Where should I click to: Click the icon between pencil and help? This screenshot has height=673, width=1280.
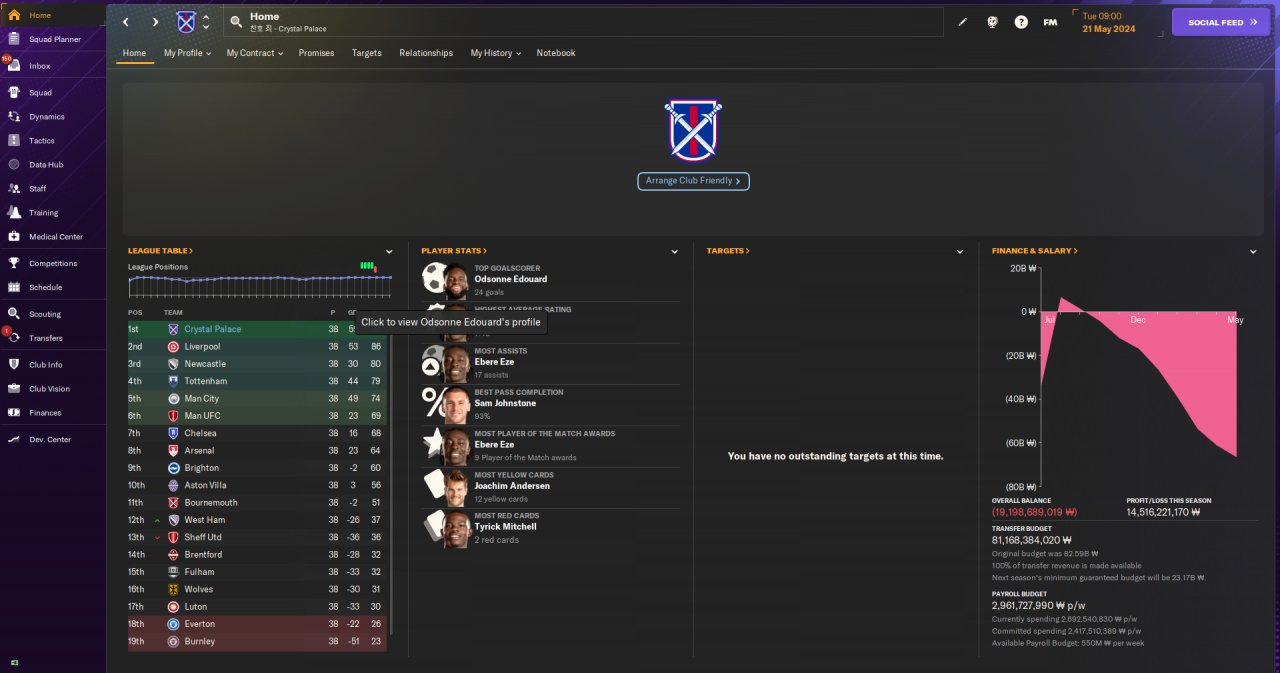pos(992,22)
